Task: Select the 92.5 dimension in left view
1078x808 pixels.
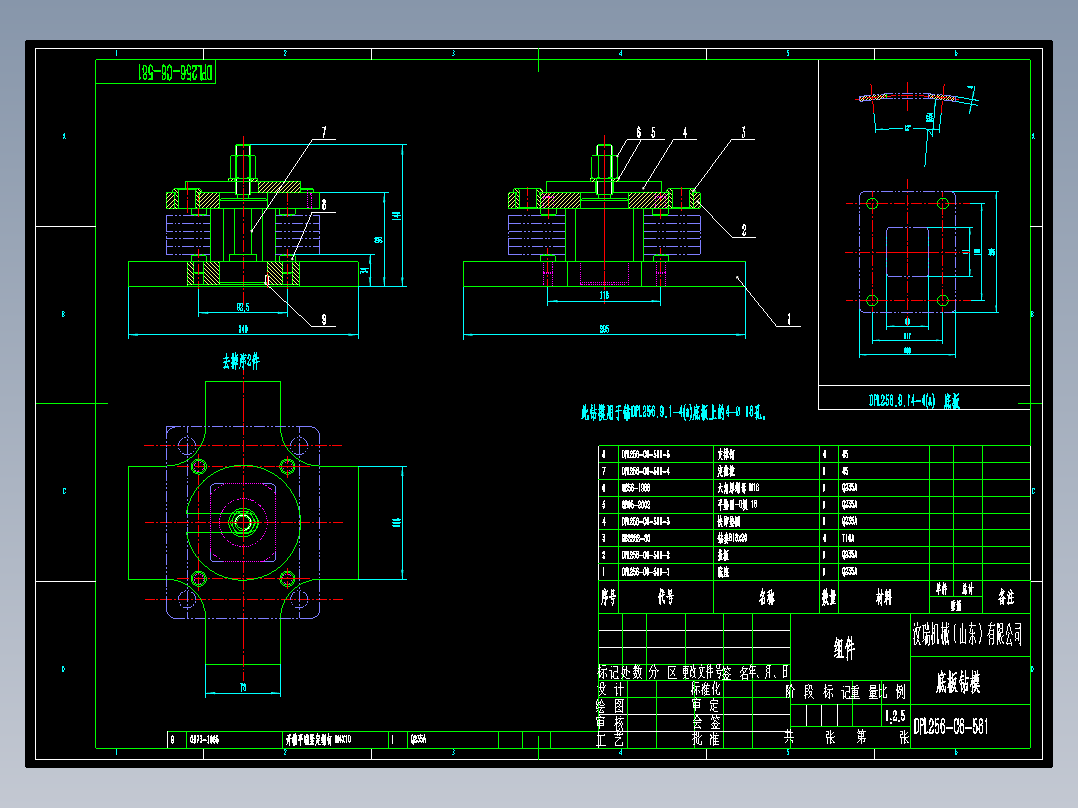Action: [x=243, y=307]
